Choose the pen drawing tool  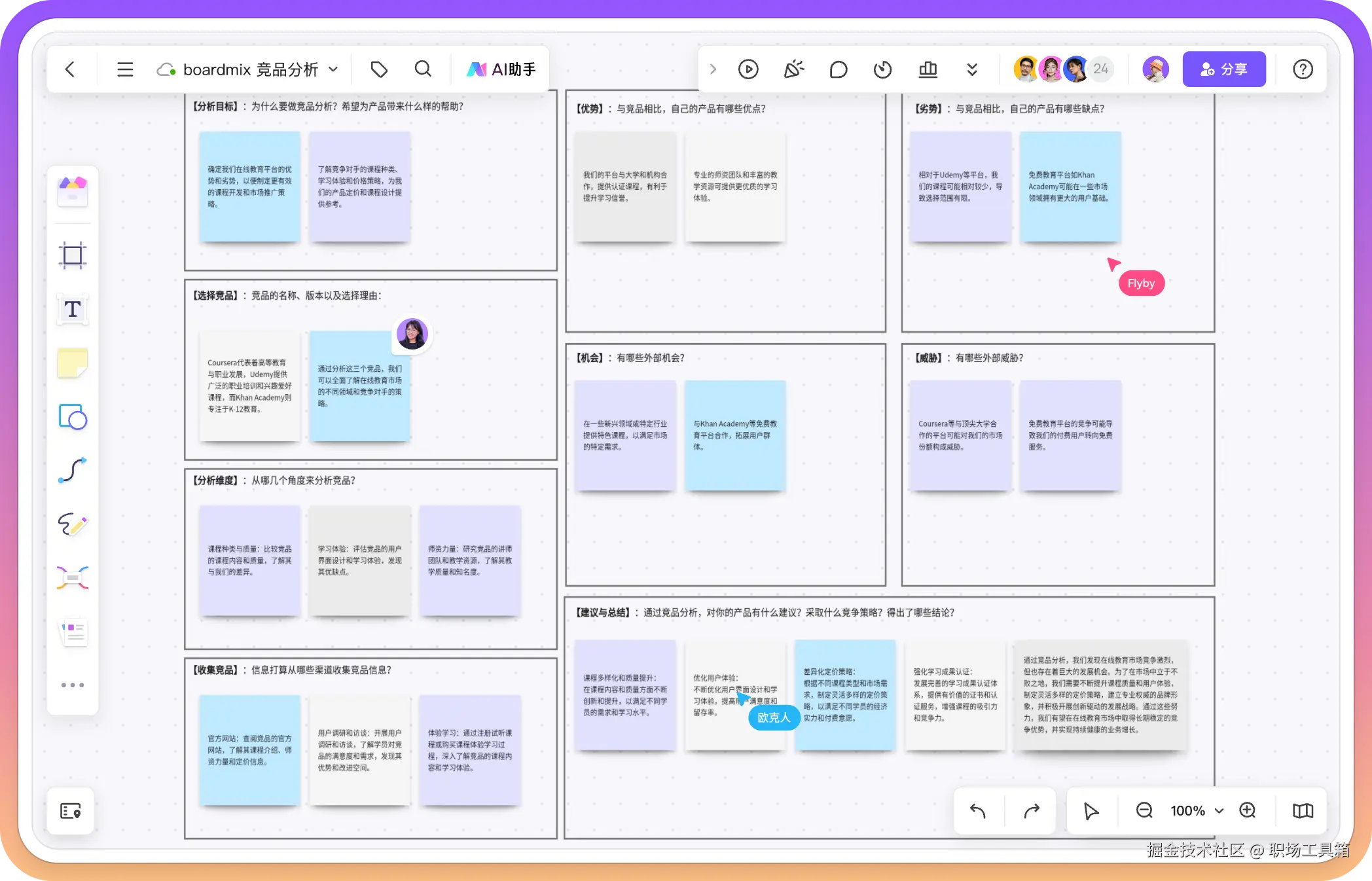pos(73,524)
